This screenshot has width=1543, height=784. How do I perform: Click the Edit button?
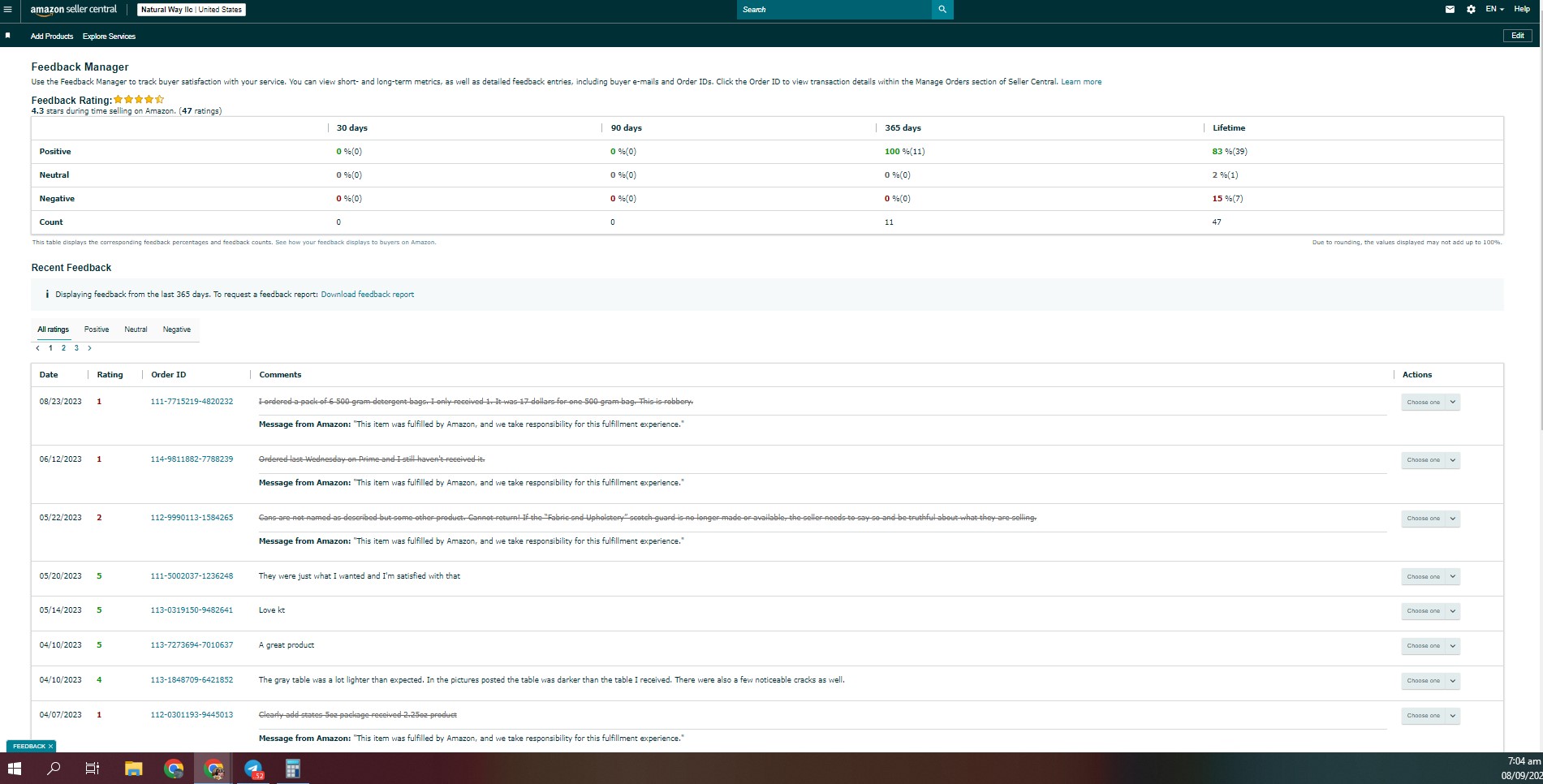(1517, 36)
